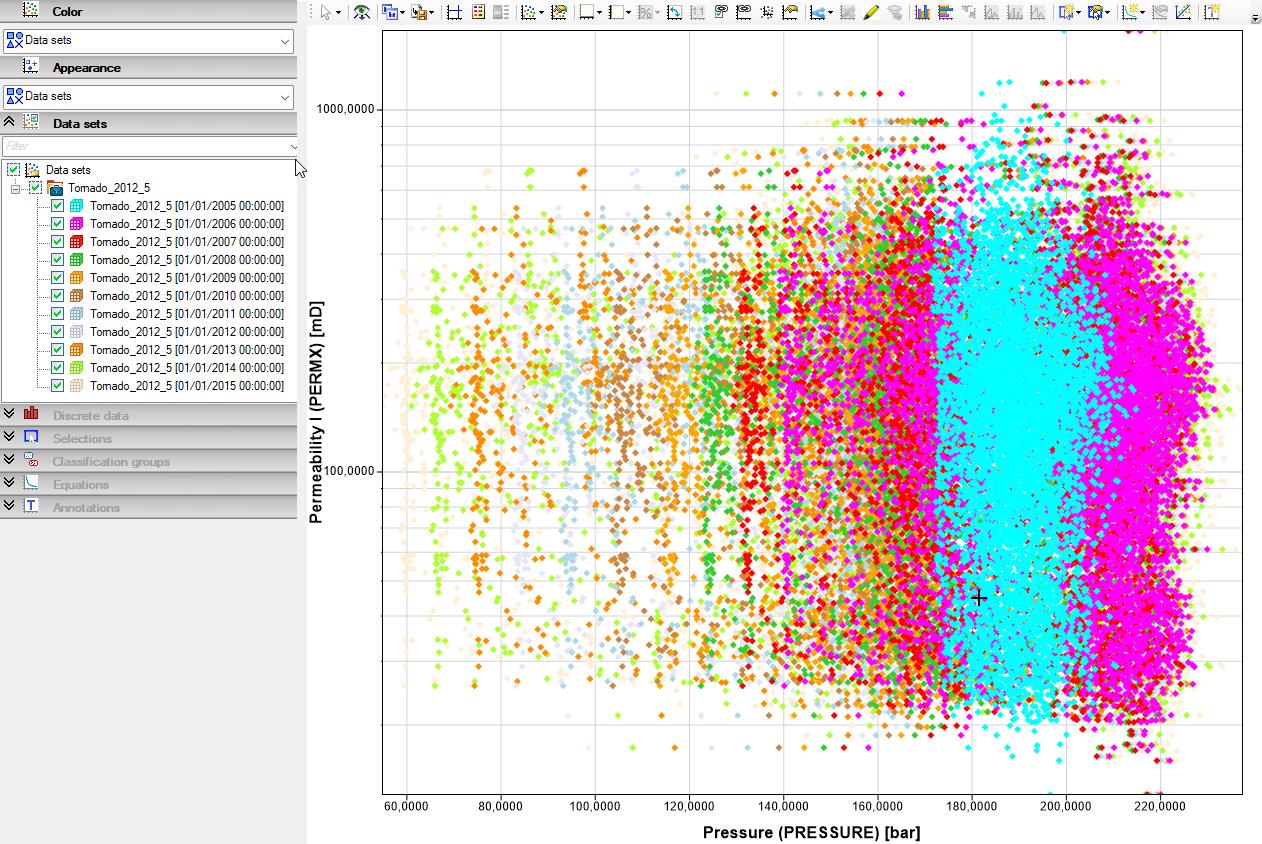Image resolution: width=1262 pixels, height=844 pixels.
Task: Click the vertical histogram bars icon
Action: pos(921,12)
